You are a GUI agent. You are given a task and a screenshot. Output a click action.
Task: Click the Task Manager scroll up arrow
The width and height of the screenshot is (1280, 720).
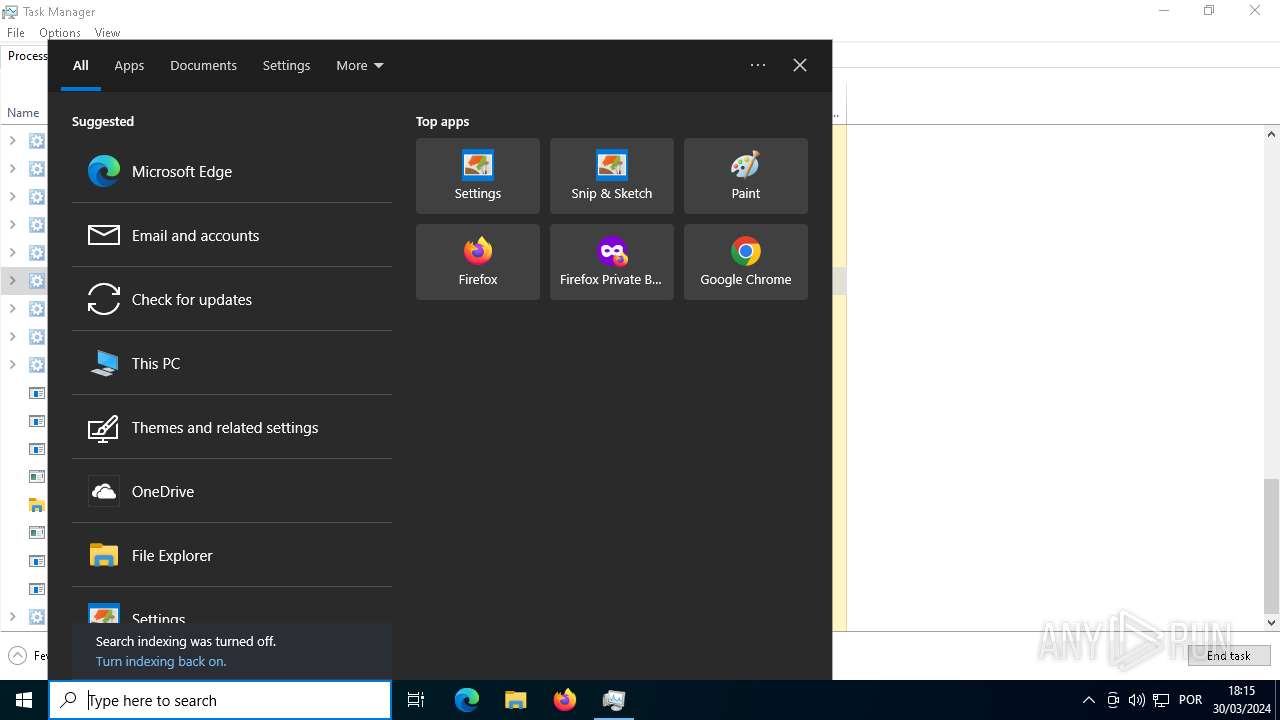[1271, 134]
